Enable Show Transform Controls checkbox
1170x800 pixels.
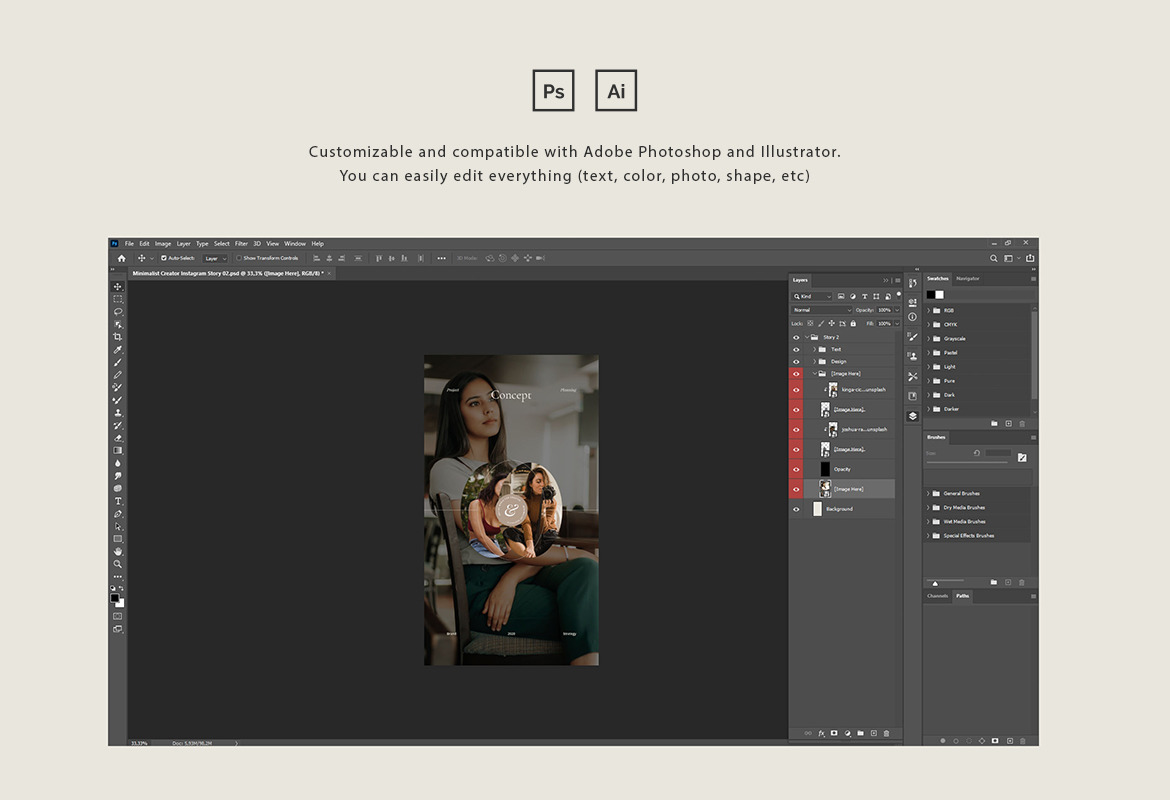click(x=239, y=258)
